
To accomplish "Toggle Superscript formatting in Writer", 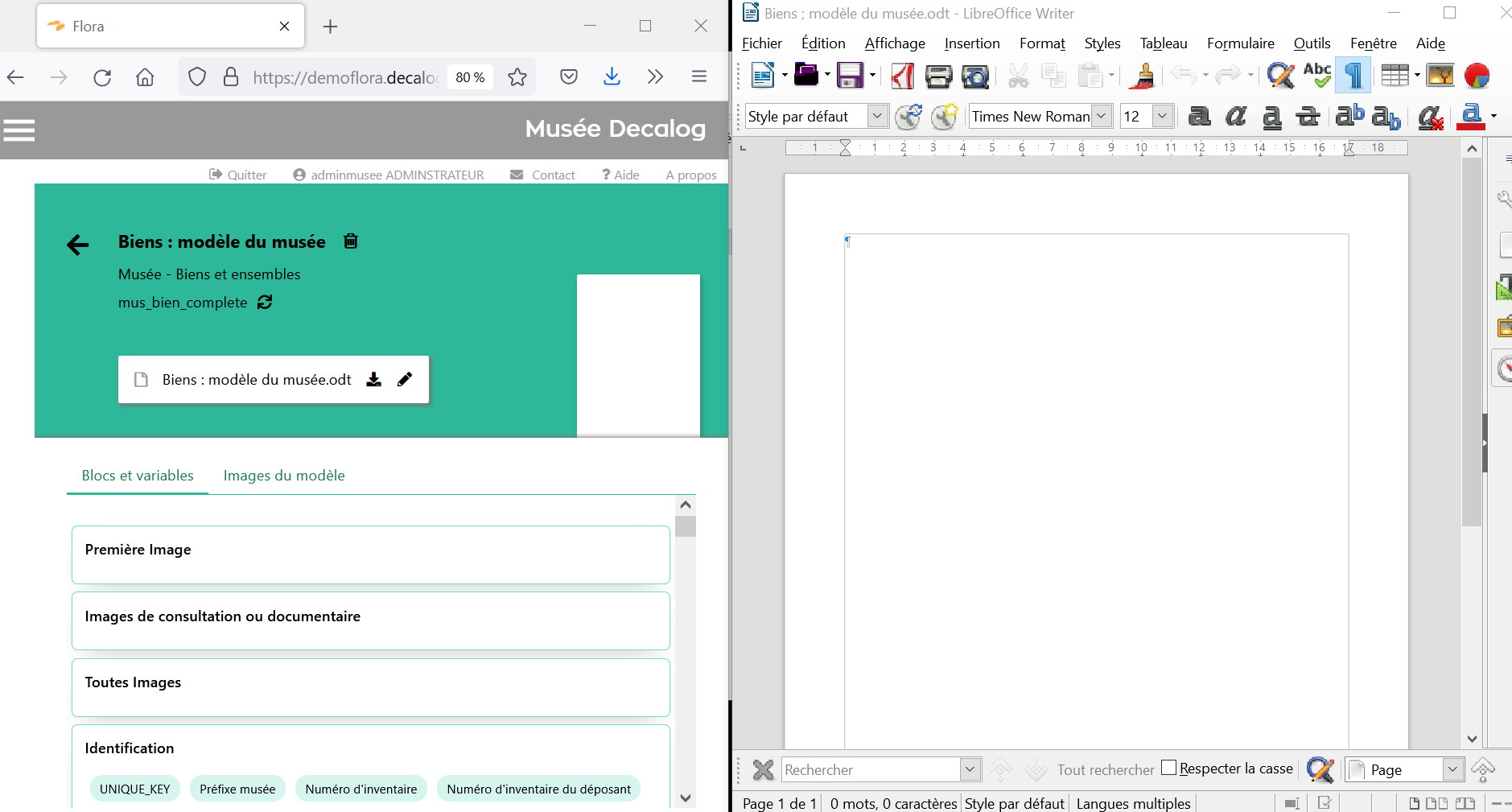I will pos(1349,116).
